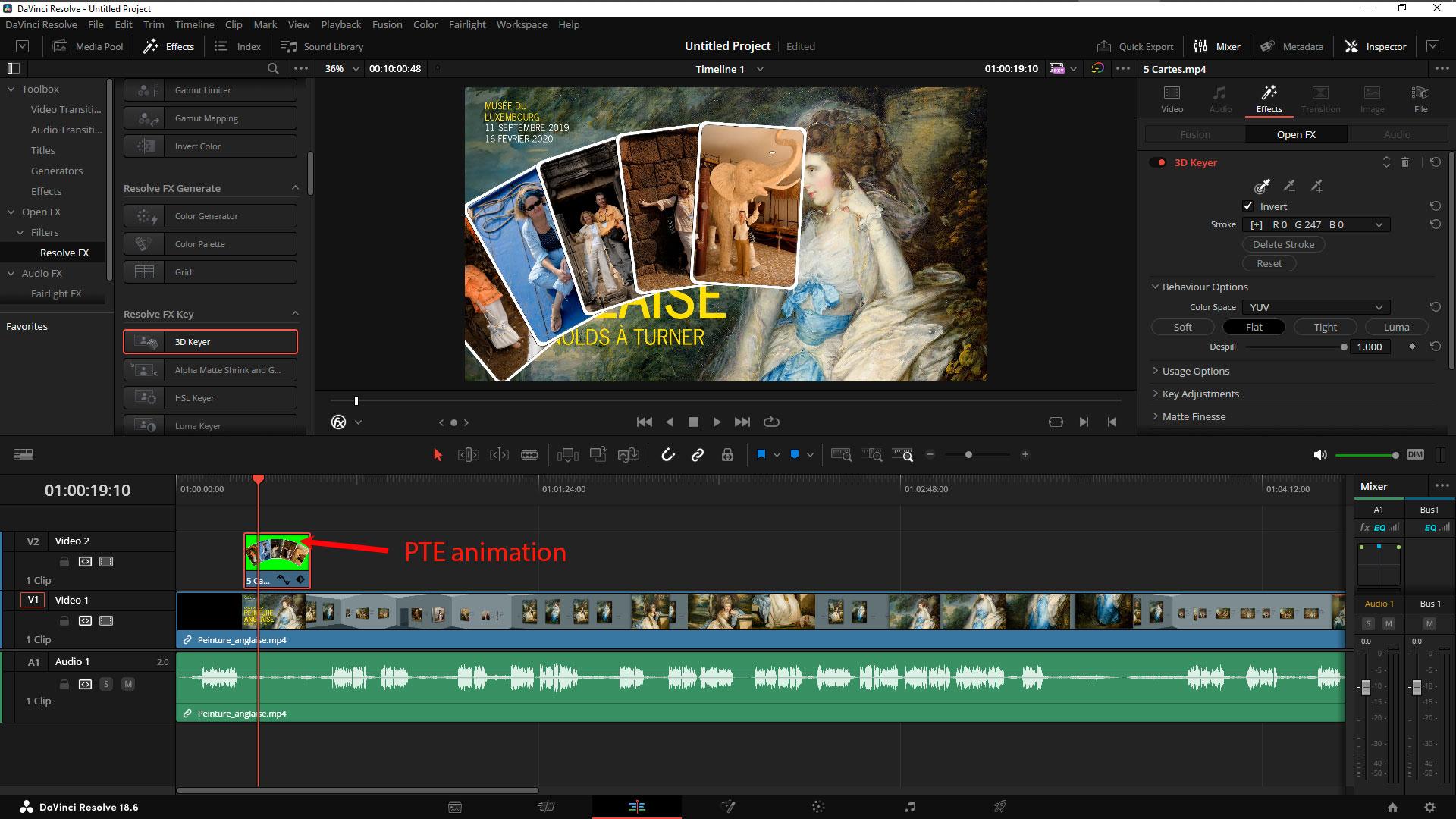Adjust the Despill slider handle
This screenshot has height=819, width=1456.
tap(1344, 347)
